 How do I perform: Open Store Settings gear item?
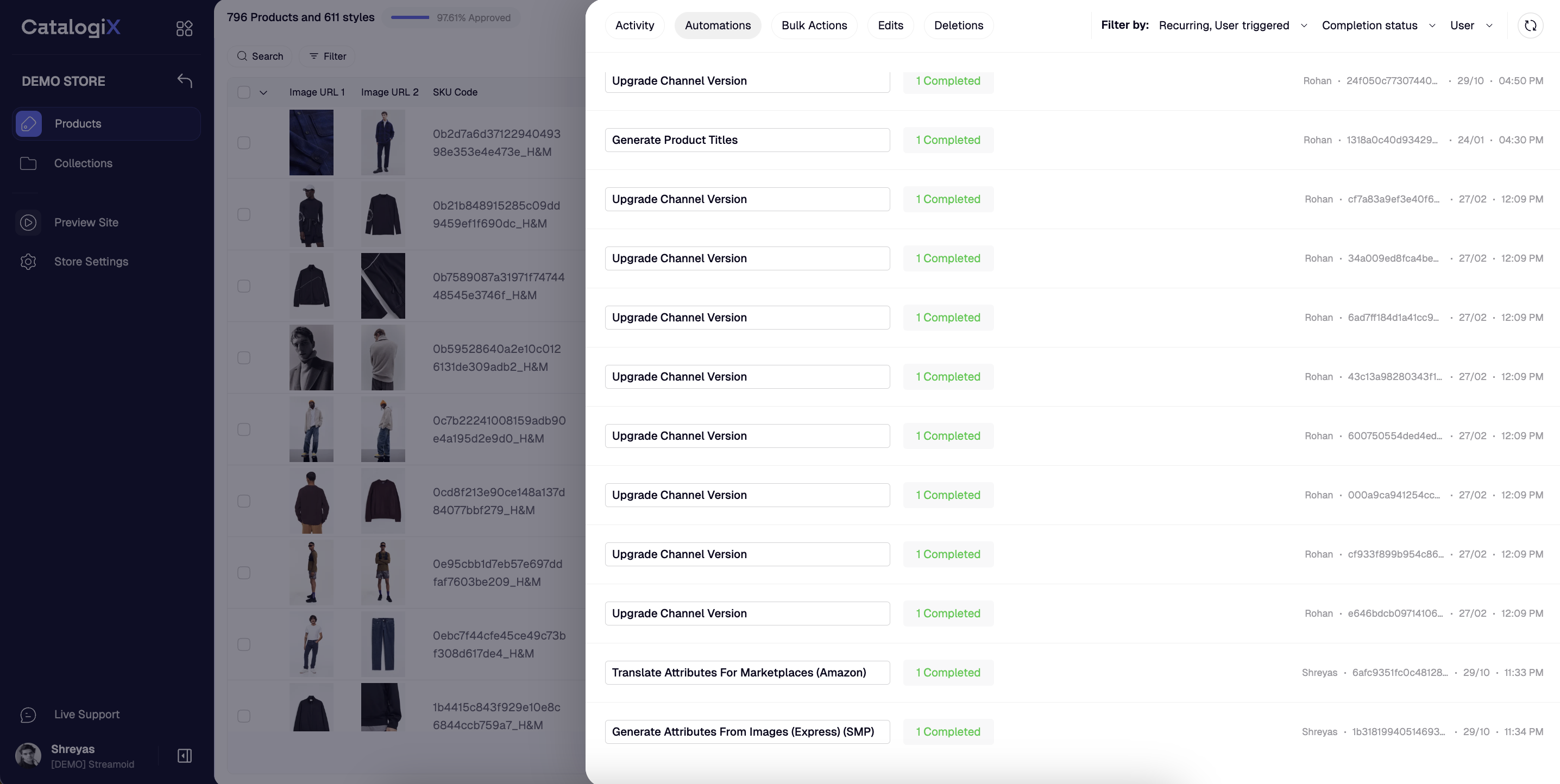pos(91,262)
